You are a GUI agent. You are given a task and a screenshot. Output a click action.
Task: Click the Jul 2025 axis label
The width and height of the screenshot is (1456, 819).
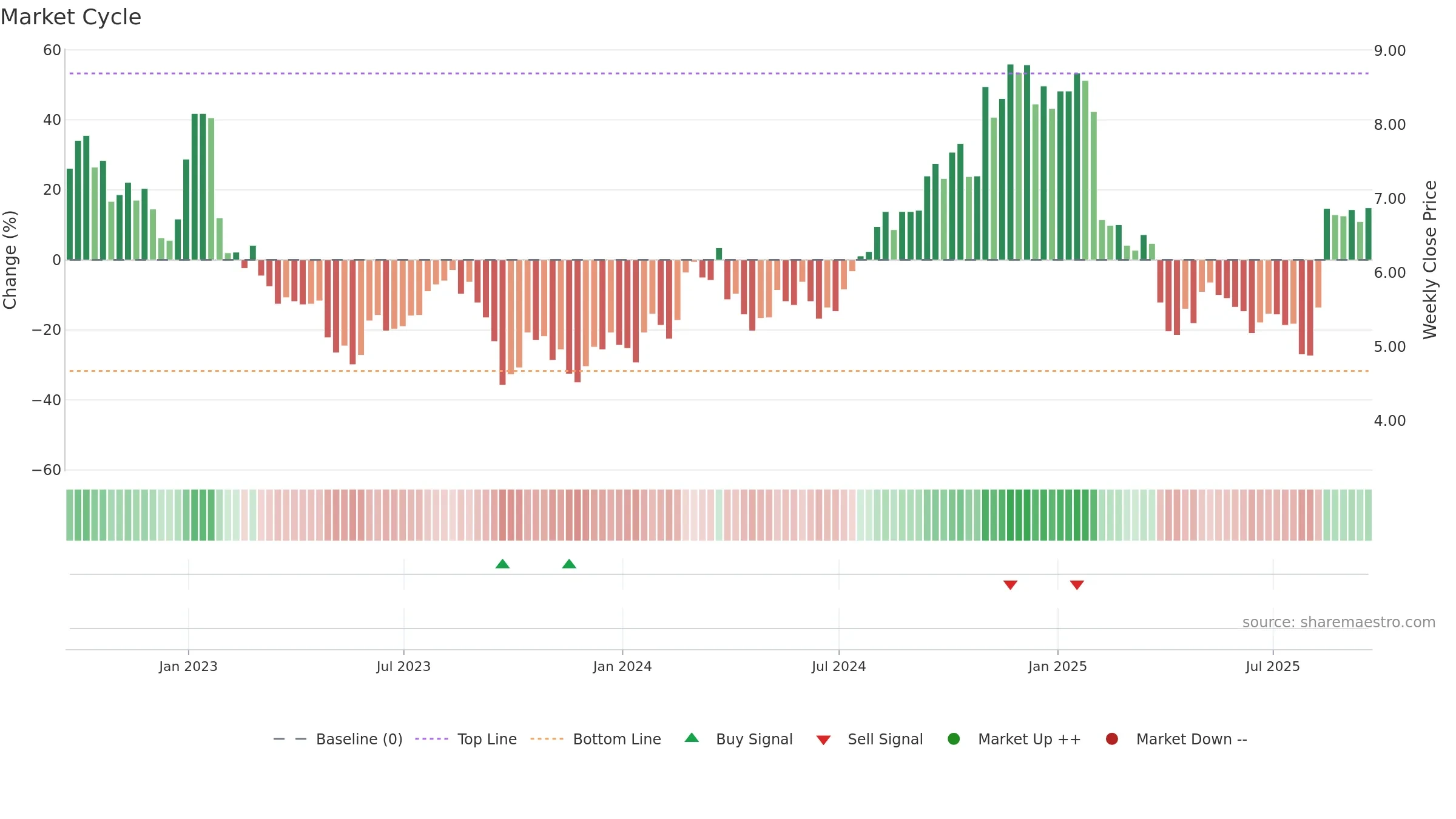[x=1273, y=666]
